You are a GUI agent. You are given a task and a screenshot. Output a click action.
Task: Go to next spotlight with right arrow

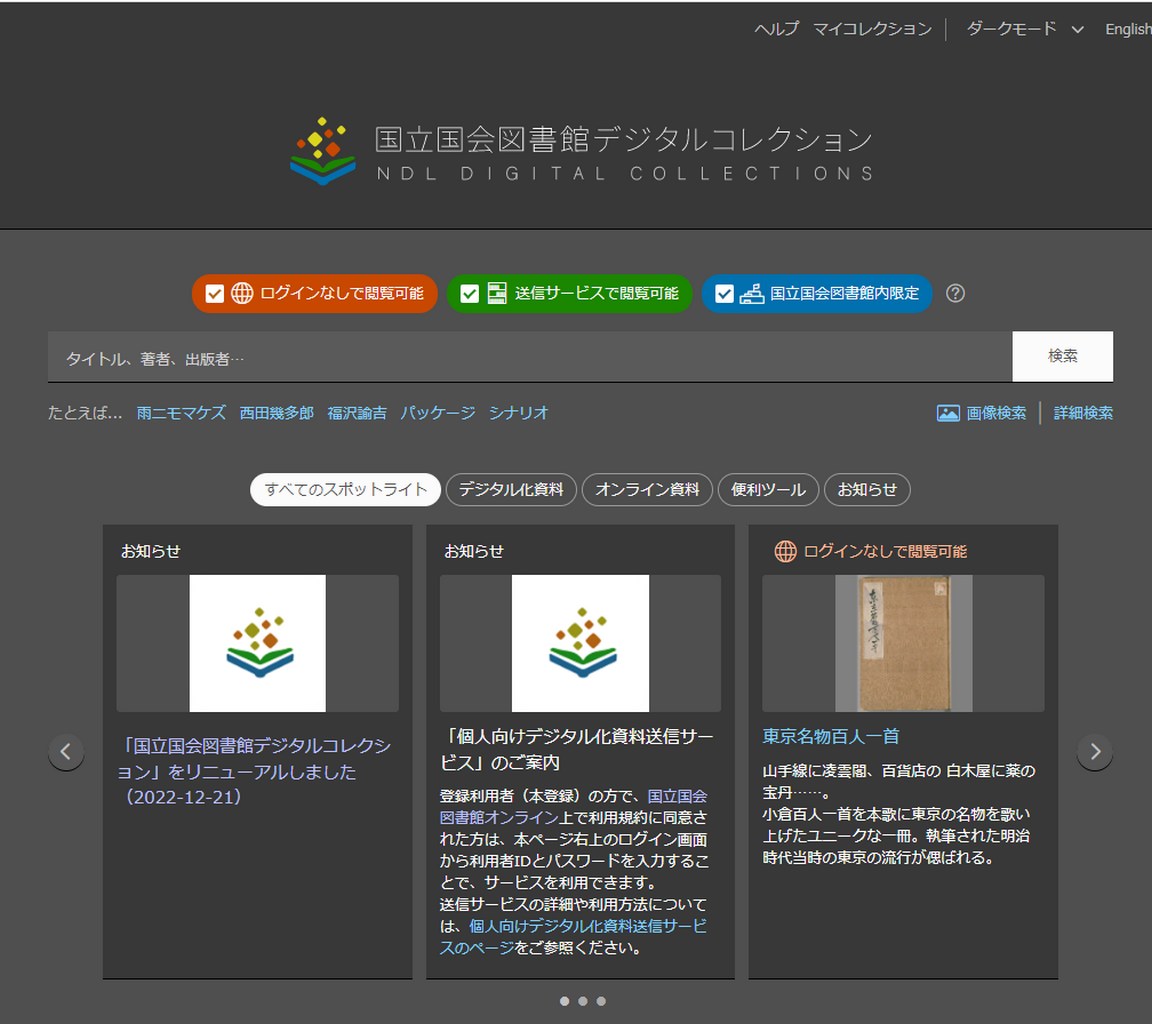coord(1095,751)
